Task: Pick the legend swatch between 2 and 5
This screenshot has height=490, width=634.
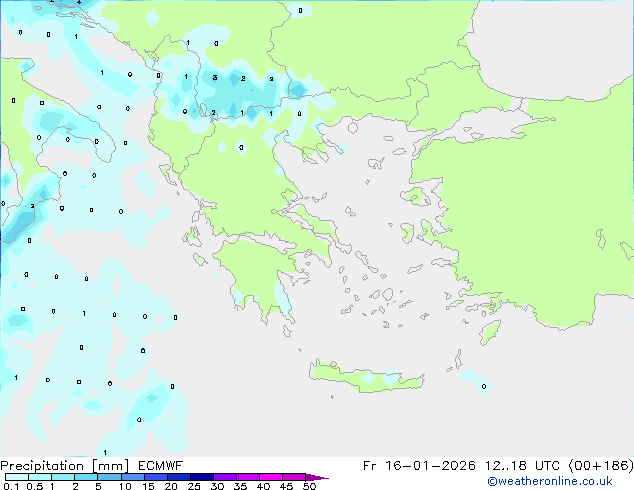Action: [86, 477]
